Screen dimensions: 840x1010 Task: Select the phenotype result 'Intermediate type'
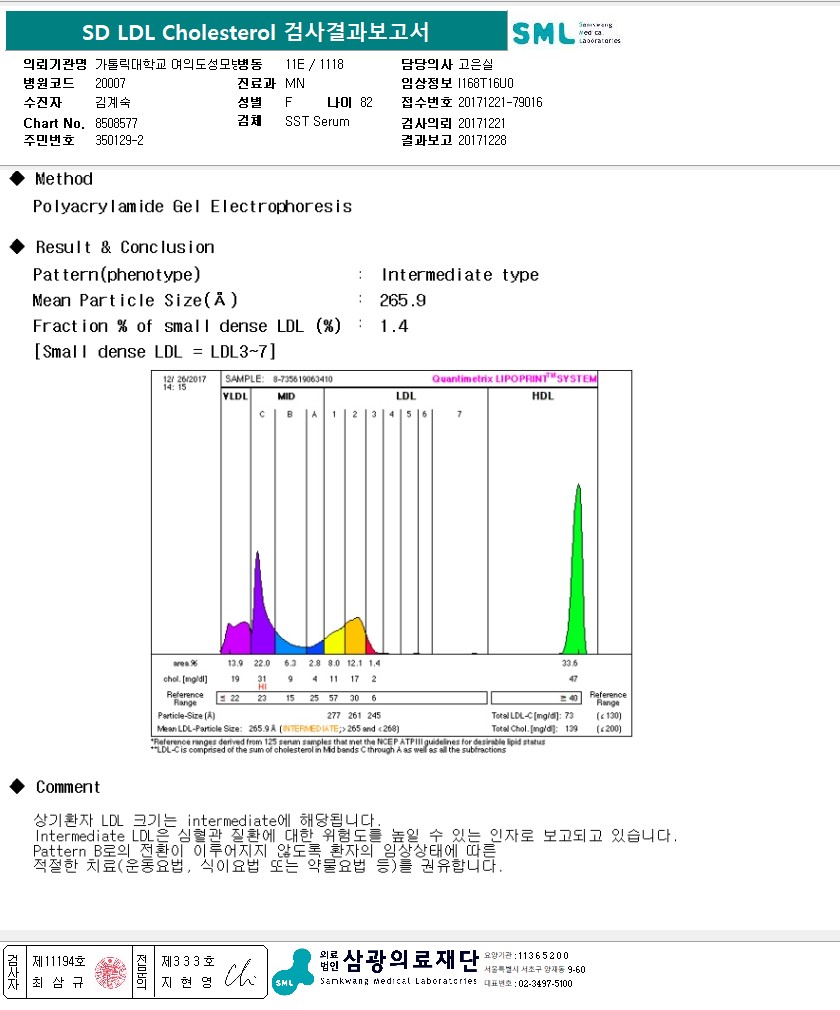(x=460, y=275)
